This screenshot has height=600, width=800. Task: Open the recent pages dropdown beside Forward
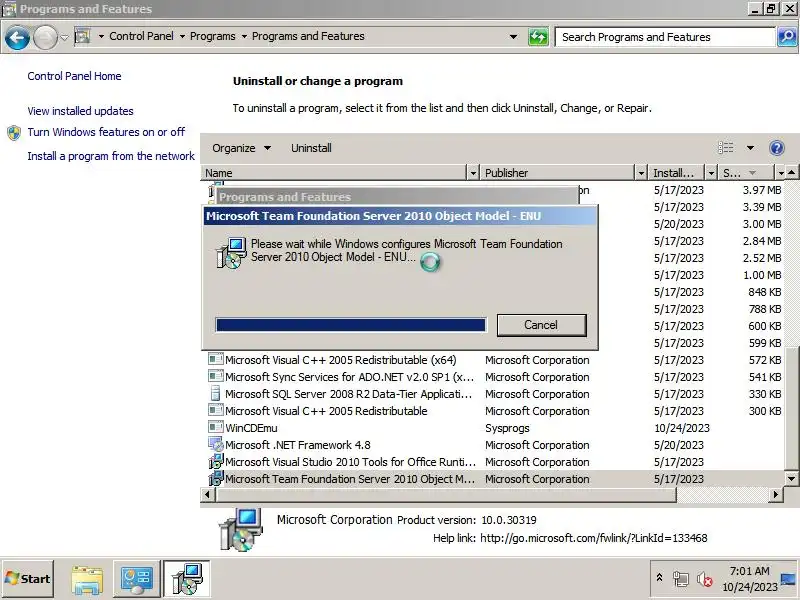click(64, 37)
